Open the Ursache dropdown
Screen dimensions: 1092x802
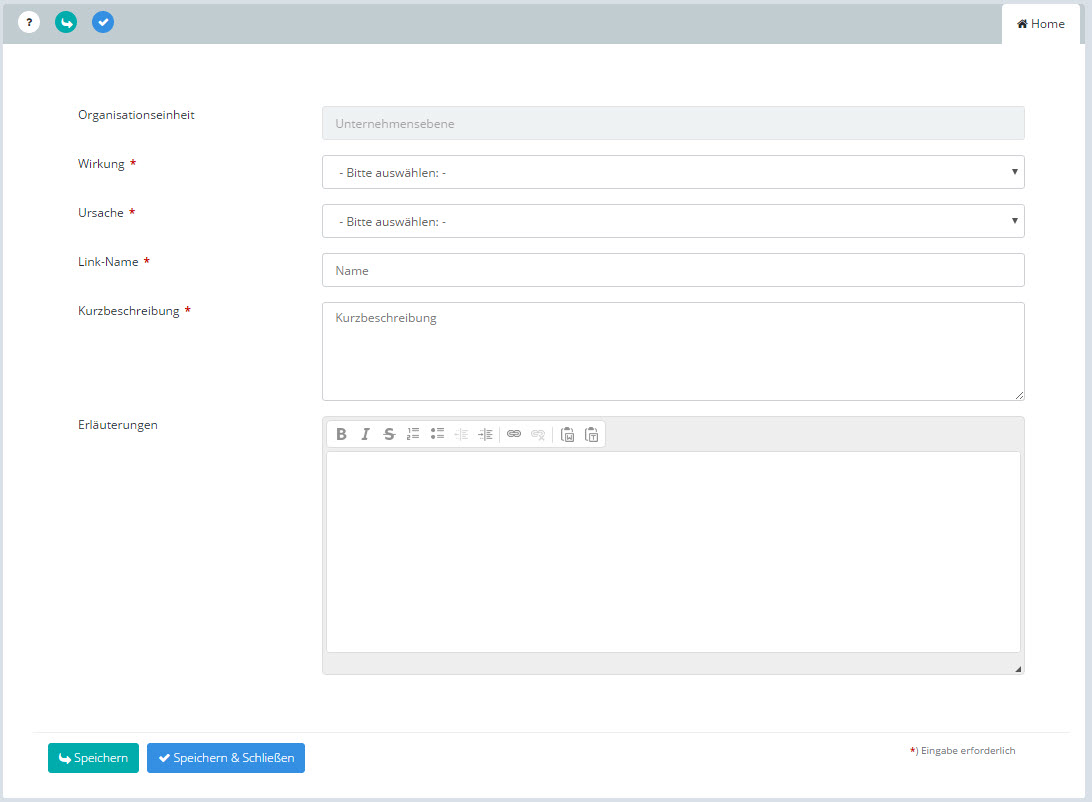(x=673, y=221)
